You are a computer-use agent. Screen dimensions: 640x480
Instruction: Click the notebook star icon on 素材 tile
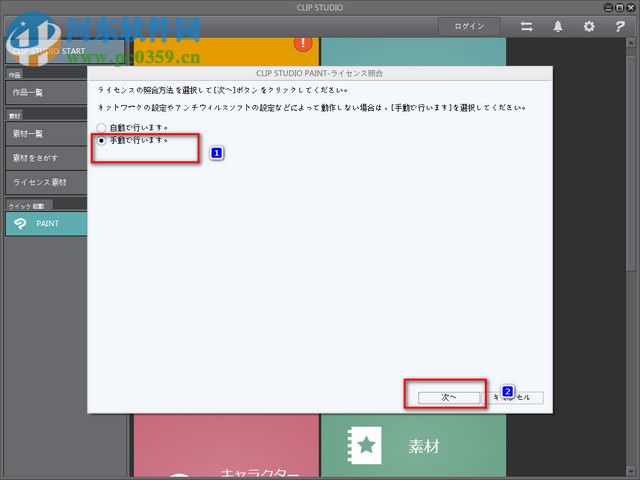click(364, 445)
